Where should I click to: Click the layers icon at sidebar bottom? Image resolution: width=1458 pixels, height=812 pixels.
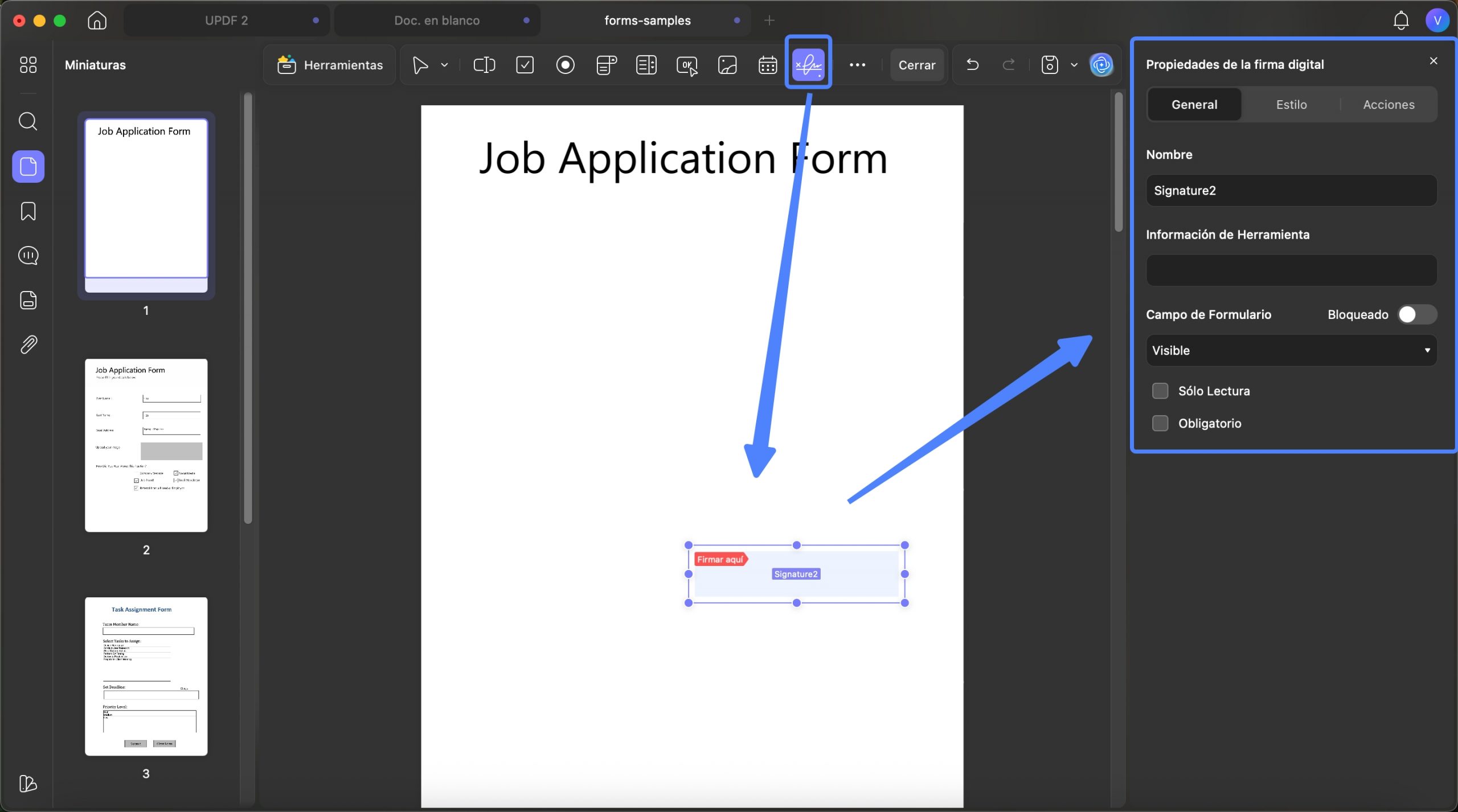tap(28, 784)
